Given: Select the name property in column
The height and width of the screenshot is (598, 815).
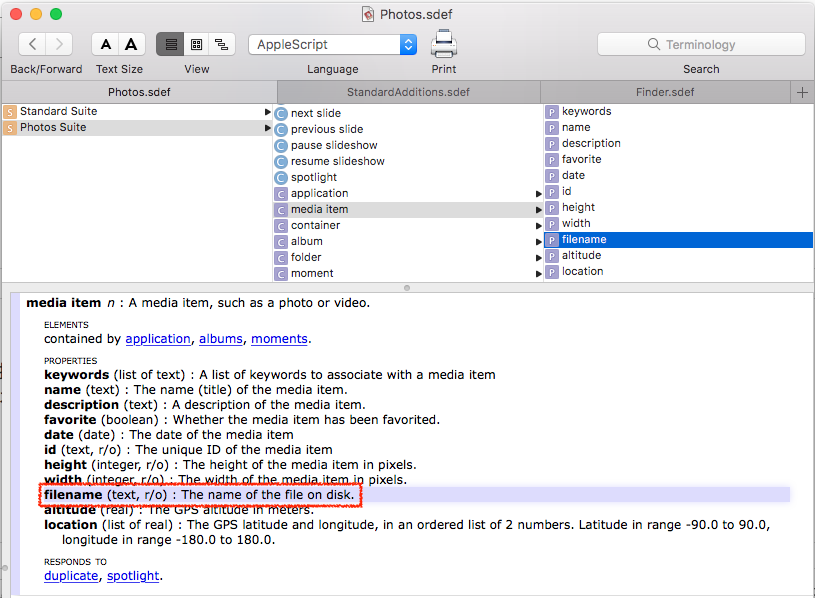Looking at the screenshot, I should 678,128.
